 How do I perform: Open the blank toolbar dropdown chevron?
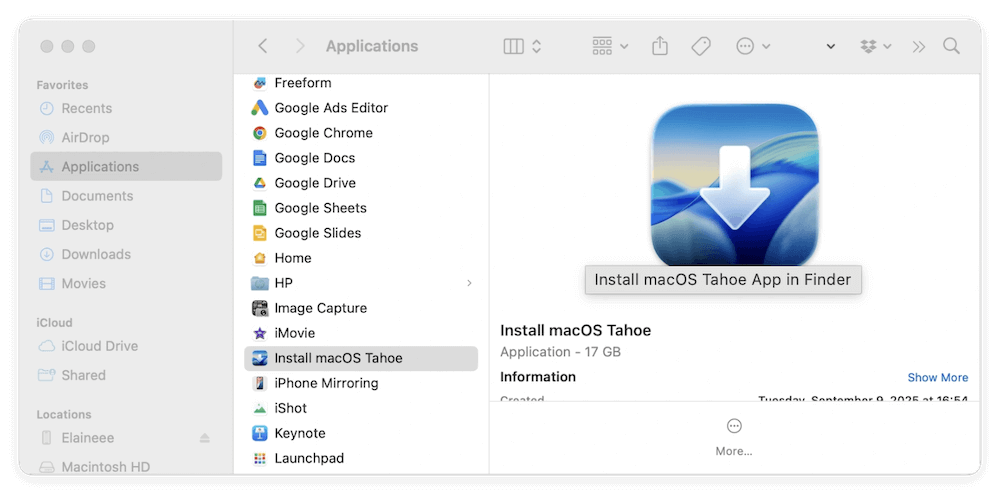click(830, 46)
